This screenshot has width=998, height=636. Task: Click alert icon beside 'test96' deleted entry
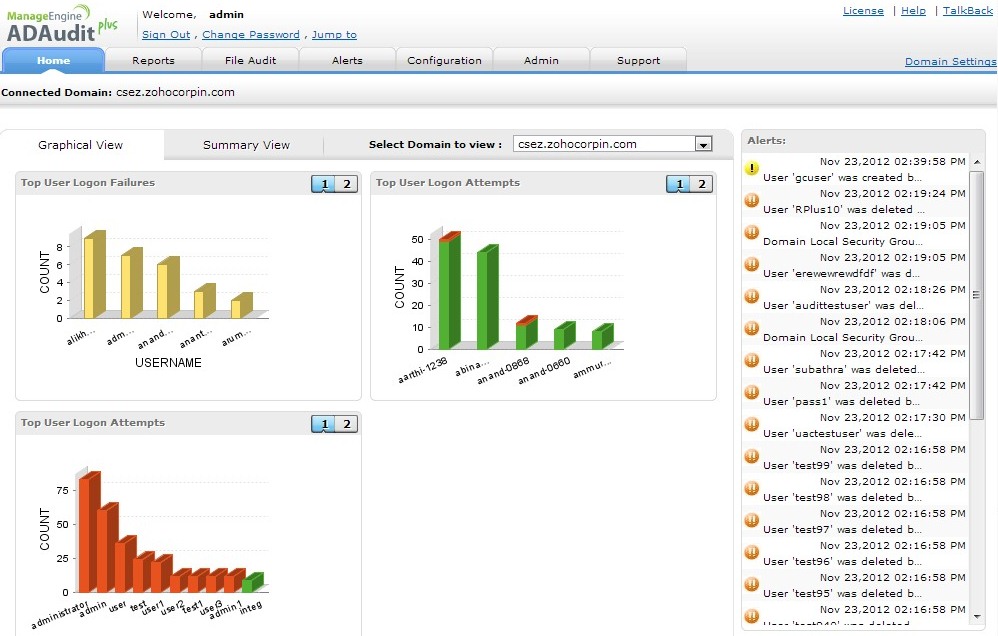752,552
